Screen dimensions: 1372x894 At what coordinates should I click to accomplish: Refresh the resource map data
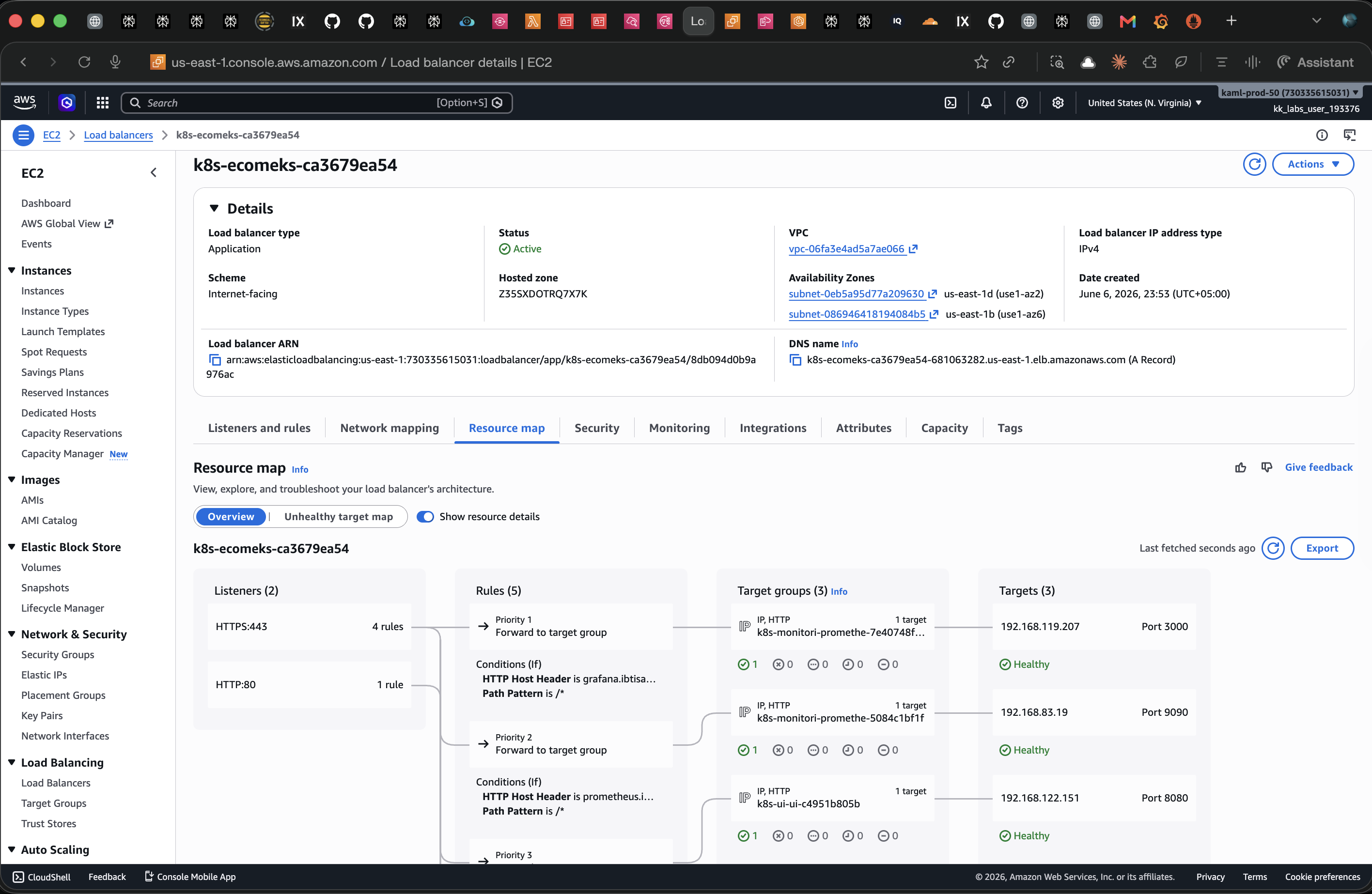[x=1272, y=548]
